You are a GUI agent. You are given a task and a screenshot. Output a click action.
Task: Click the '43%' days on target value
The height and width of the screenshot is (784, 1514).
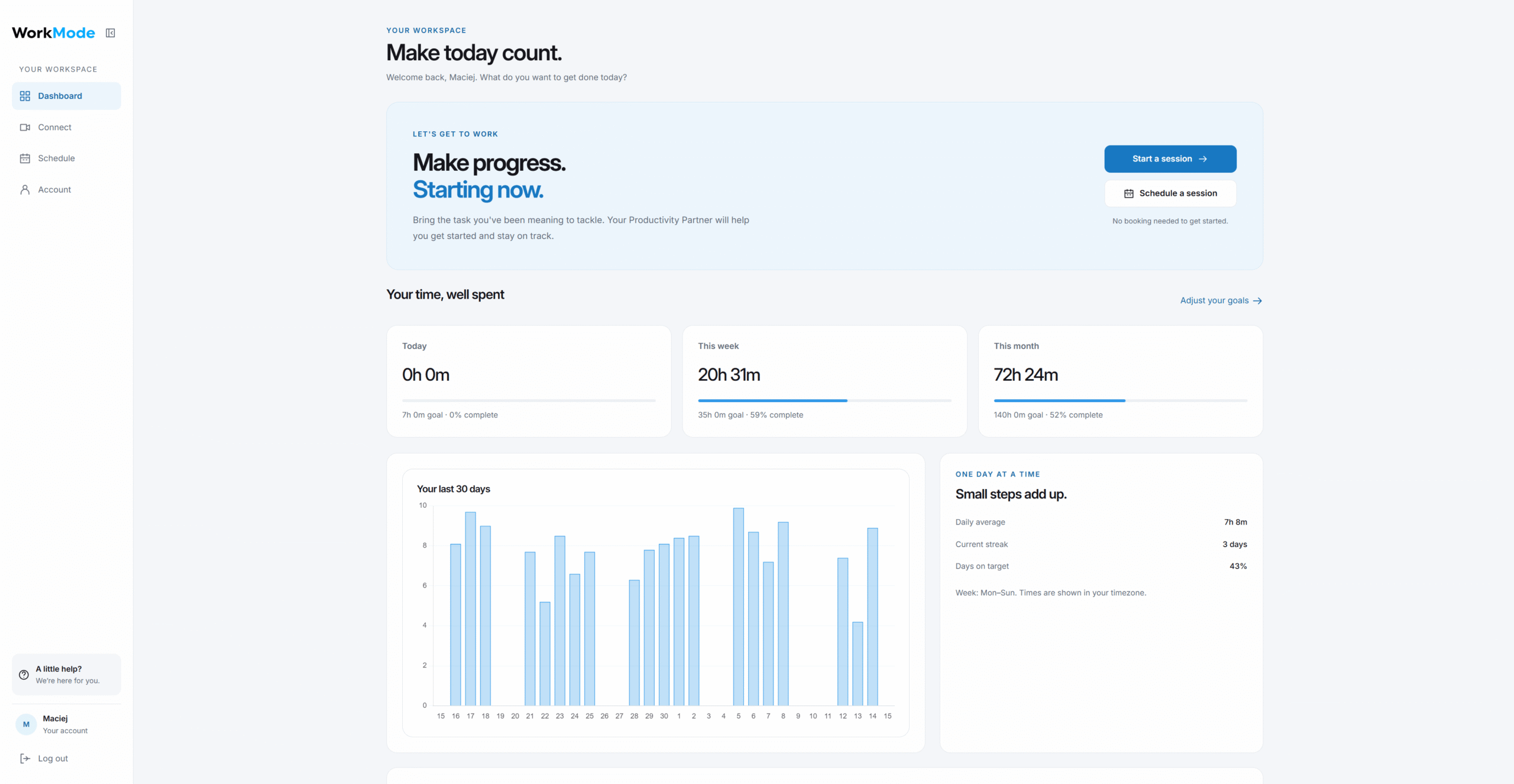(1238, 566)
